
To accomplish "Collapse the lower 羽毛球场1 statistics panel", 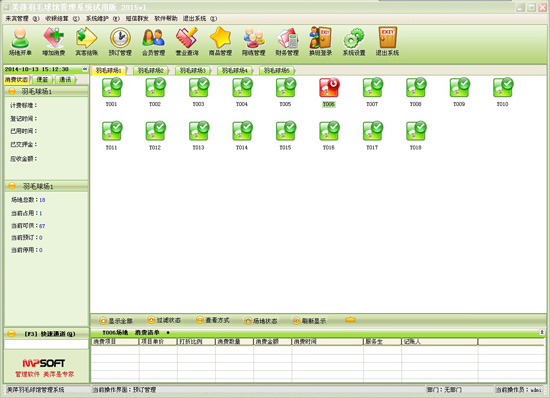I will [x=12, y=186].
